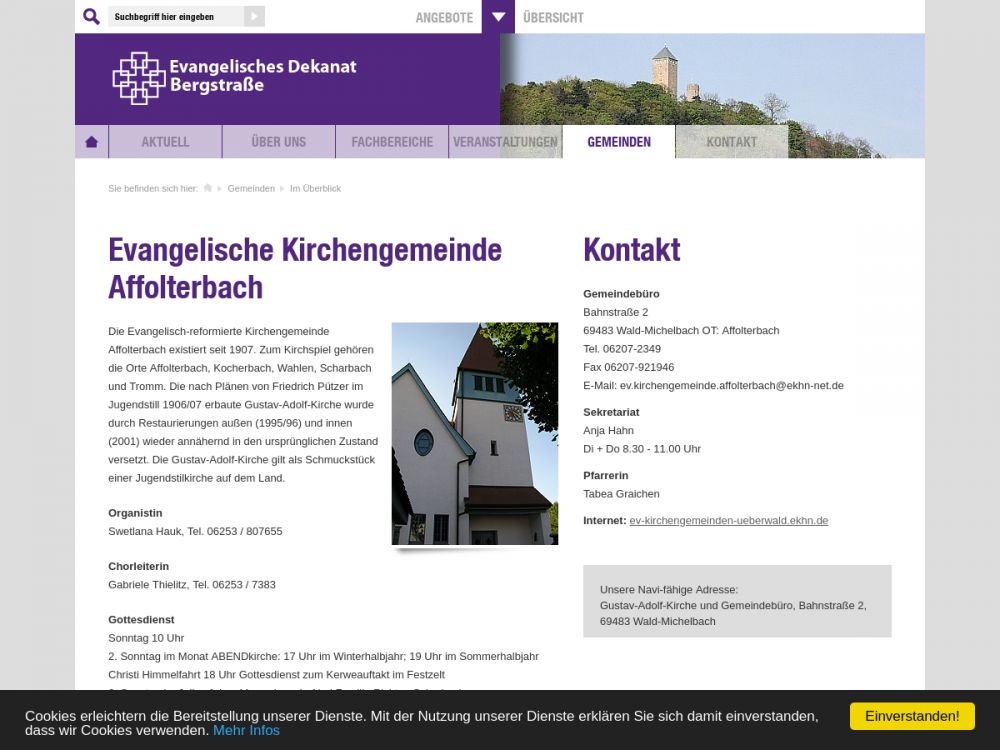Click the Evangelisches Dekanat Bergstraße logo
The height and width of the screenshot is (750, 1000).
[x=234, y=77]
